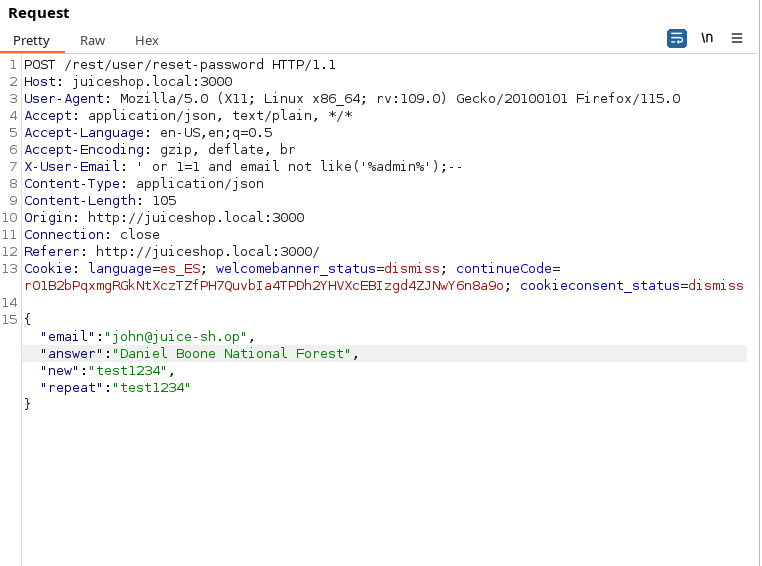Click the en-US,en;q=0.5 value
Screen dimensions: 762x566
click(x=216, y=133)
